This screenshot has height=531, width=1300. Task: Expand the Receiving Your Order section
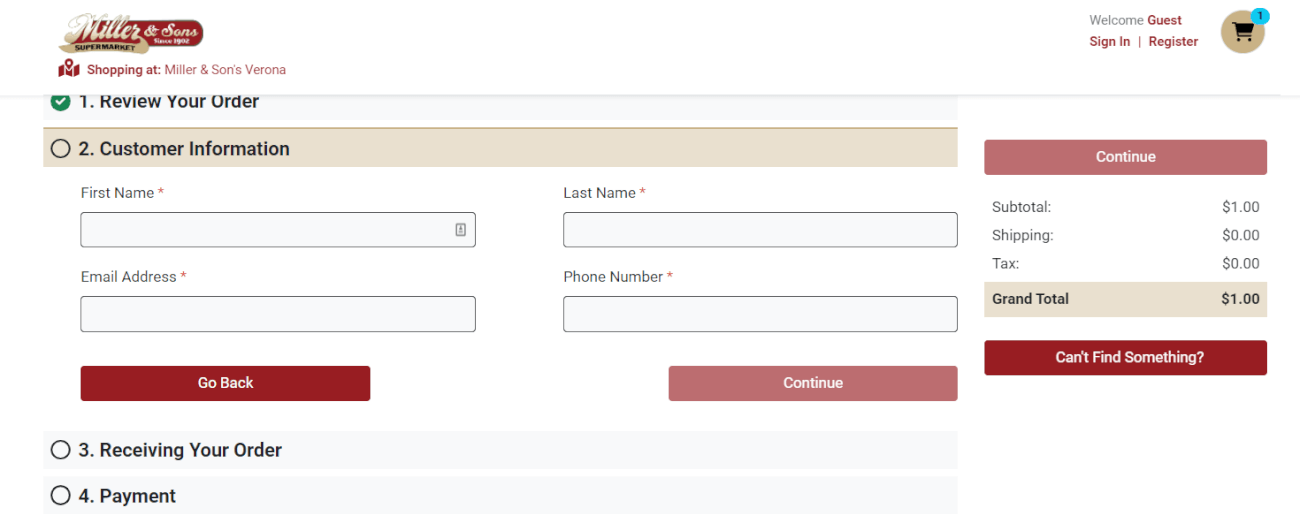500,450
